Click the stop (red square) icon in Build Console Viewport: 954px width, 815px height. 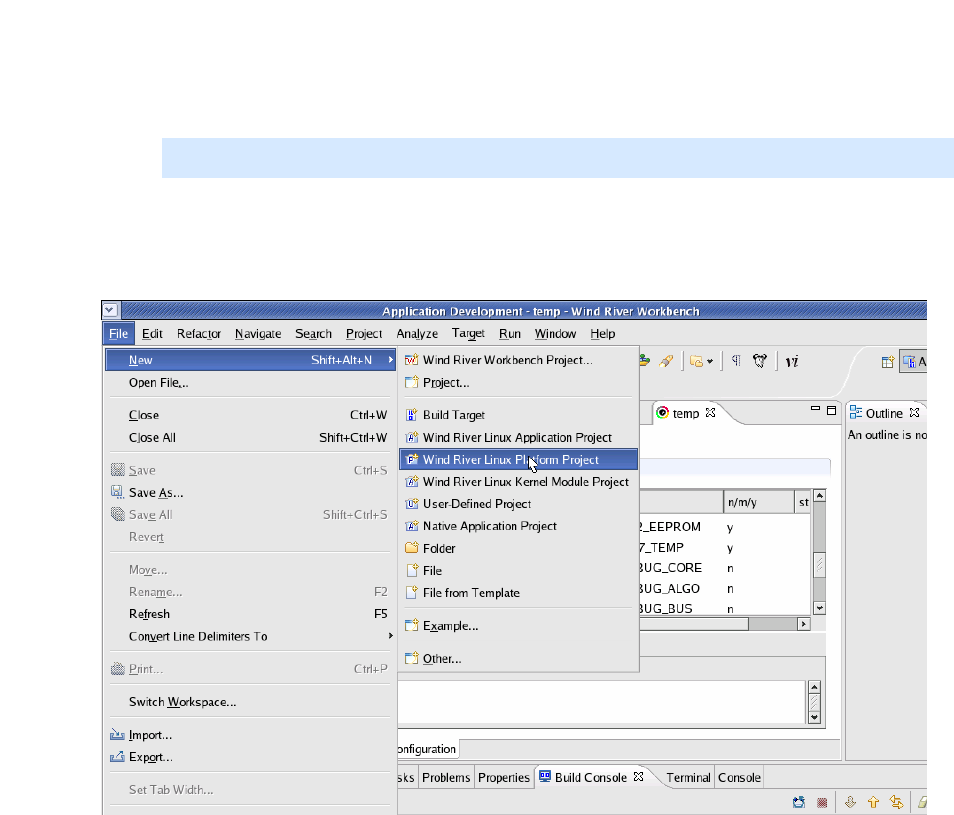(x=822, y=803)
